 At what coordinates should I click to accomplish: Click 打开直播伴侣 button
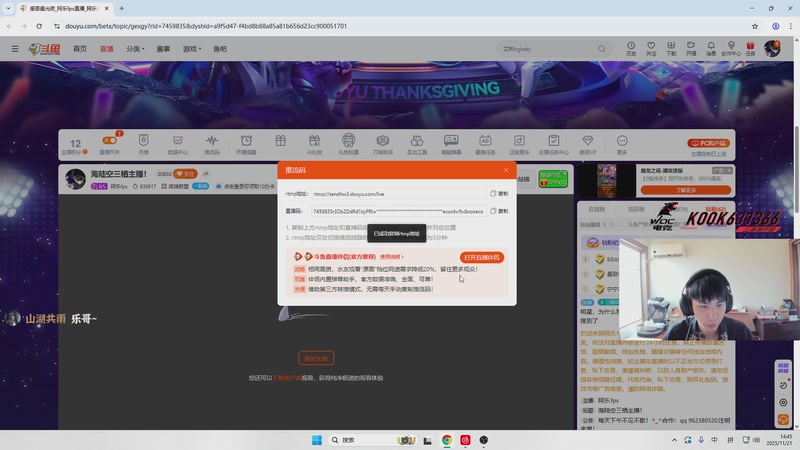(482, 257)
